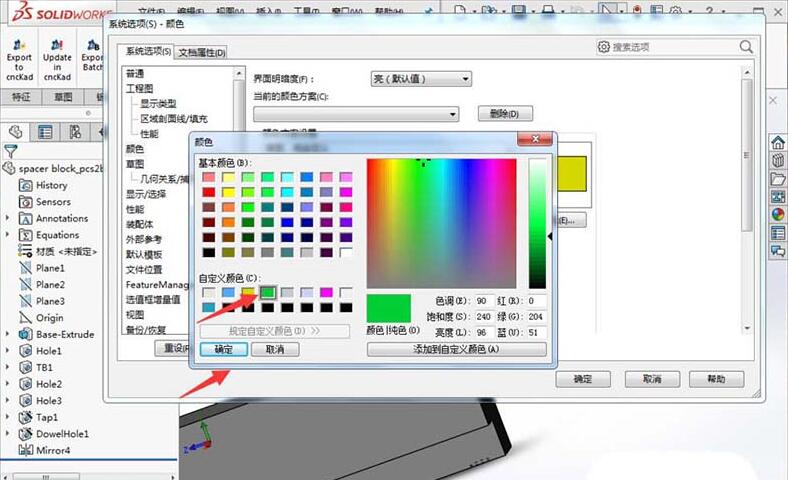Open the 草图 CommandManager tab
788x480 pixels.
tap(63, 97)
